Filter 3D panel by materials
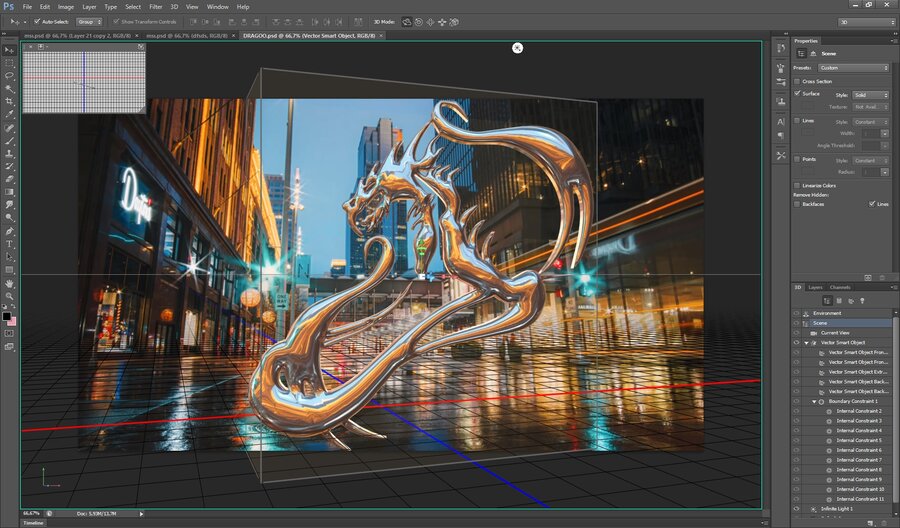900x528 pixels. (x=851, y=300)
